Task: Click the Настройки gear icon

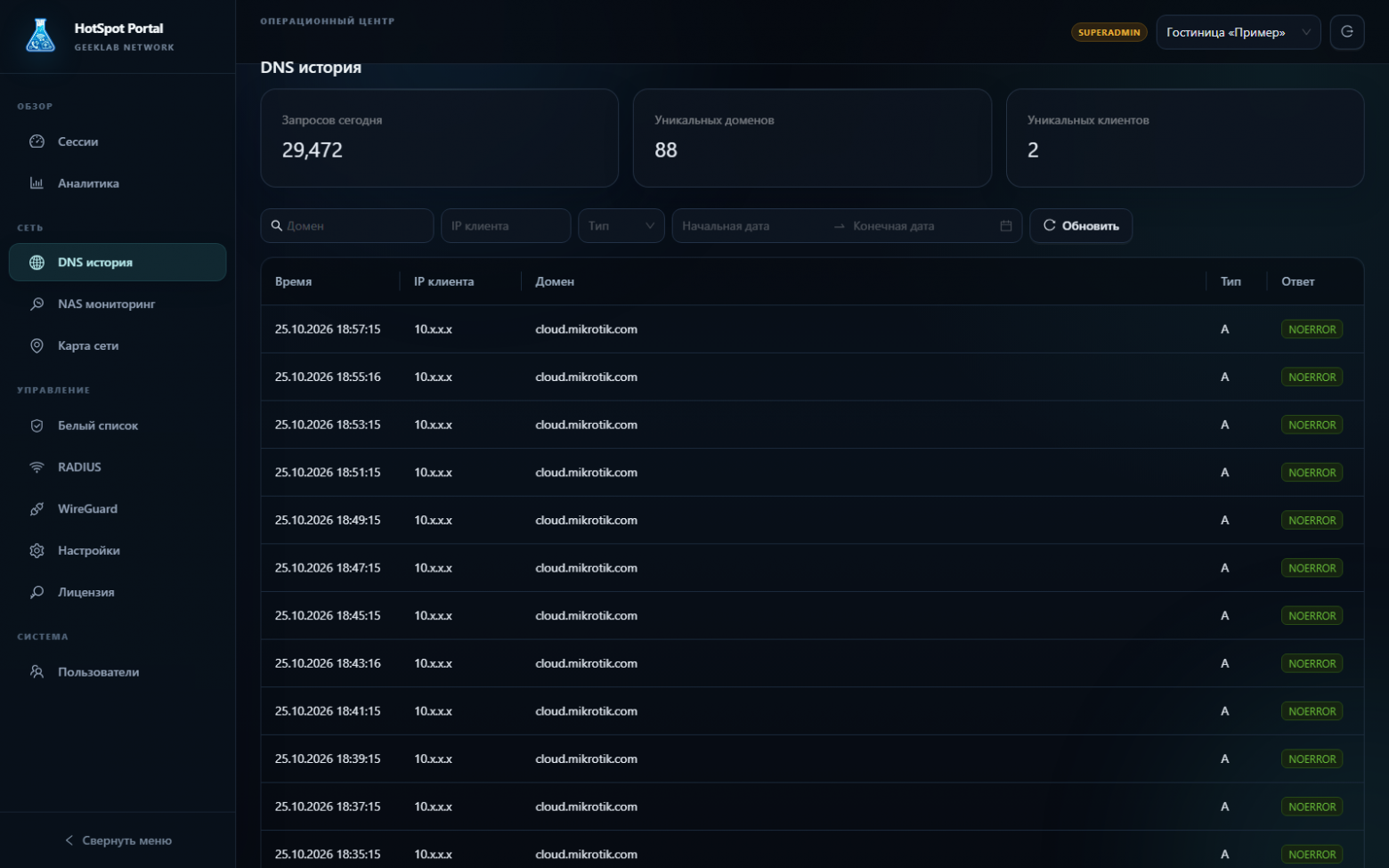Action: pos(37,550)
